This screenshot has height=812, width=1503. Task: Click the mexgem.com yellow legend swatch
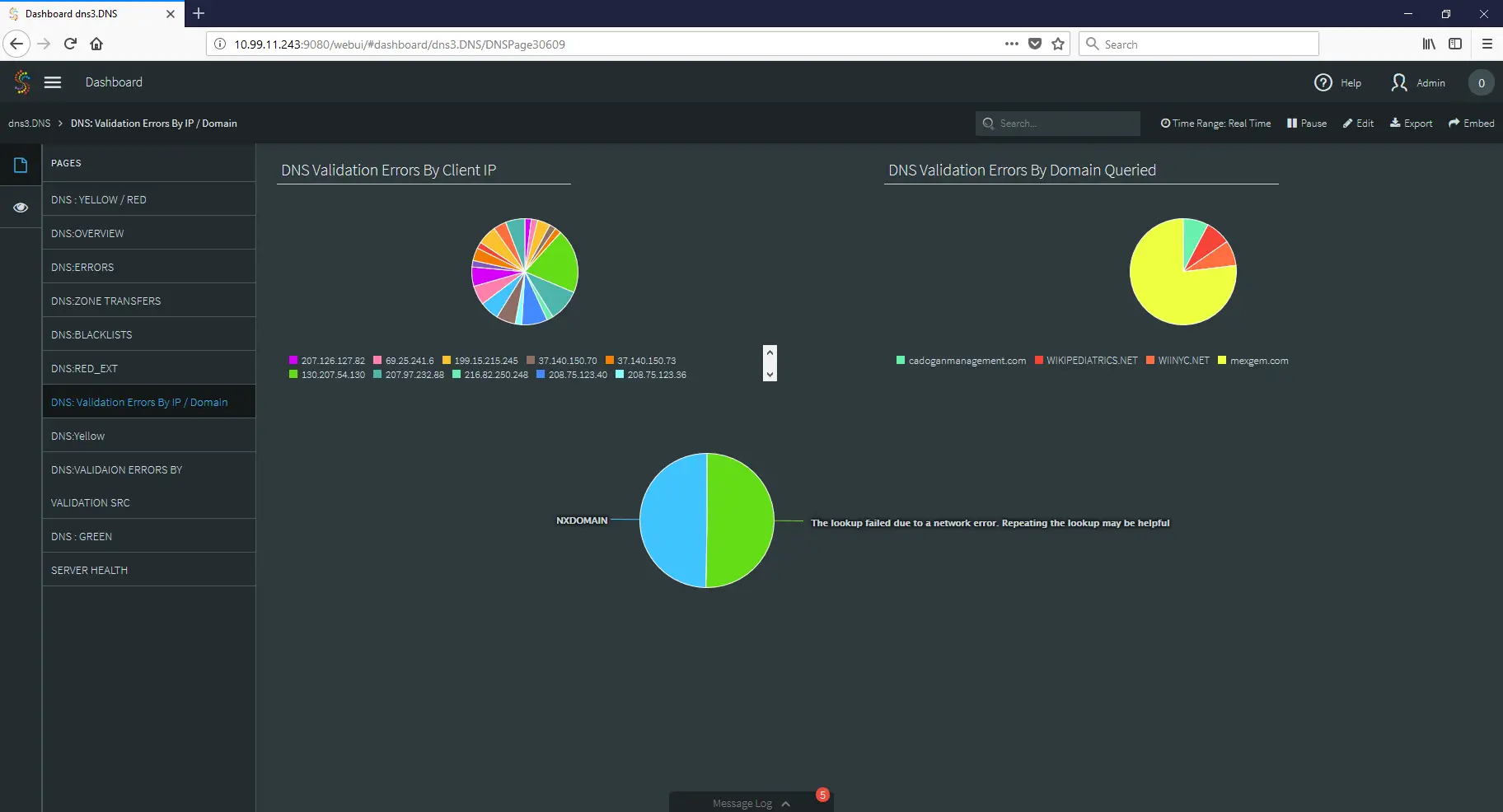point(1222,361)
